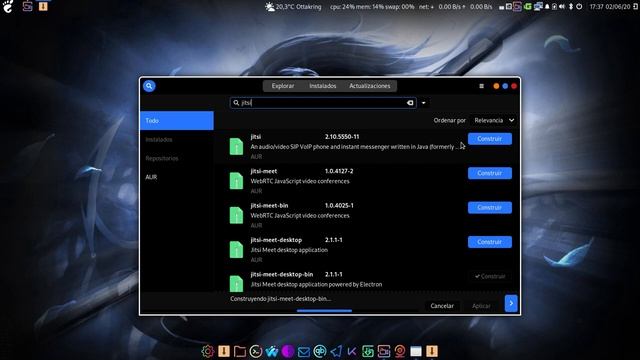Toggle the checked Construir for jitsi-meet-desktop-bin

pos(490,276)
